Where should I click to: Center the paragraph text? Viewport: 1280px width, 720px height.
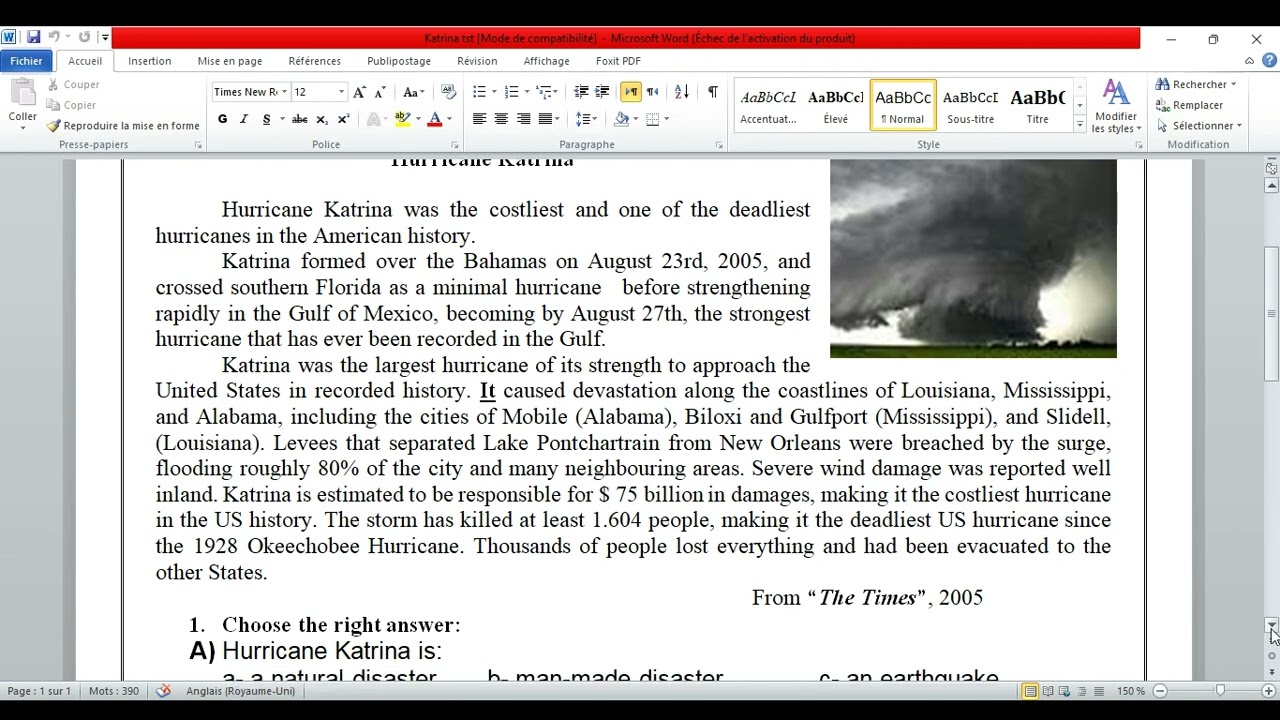coord(501,119)
